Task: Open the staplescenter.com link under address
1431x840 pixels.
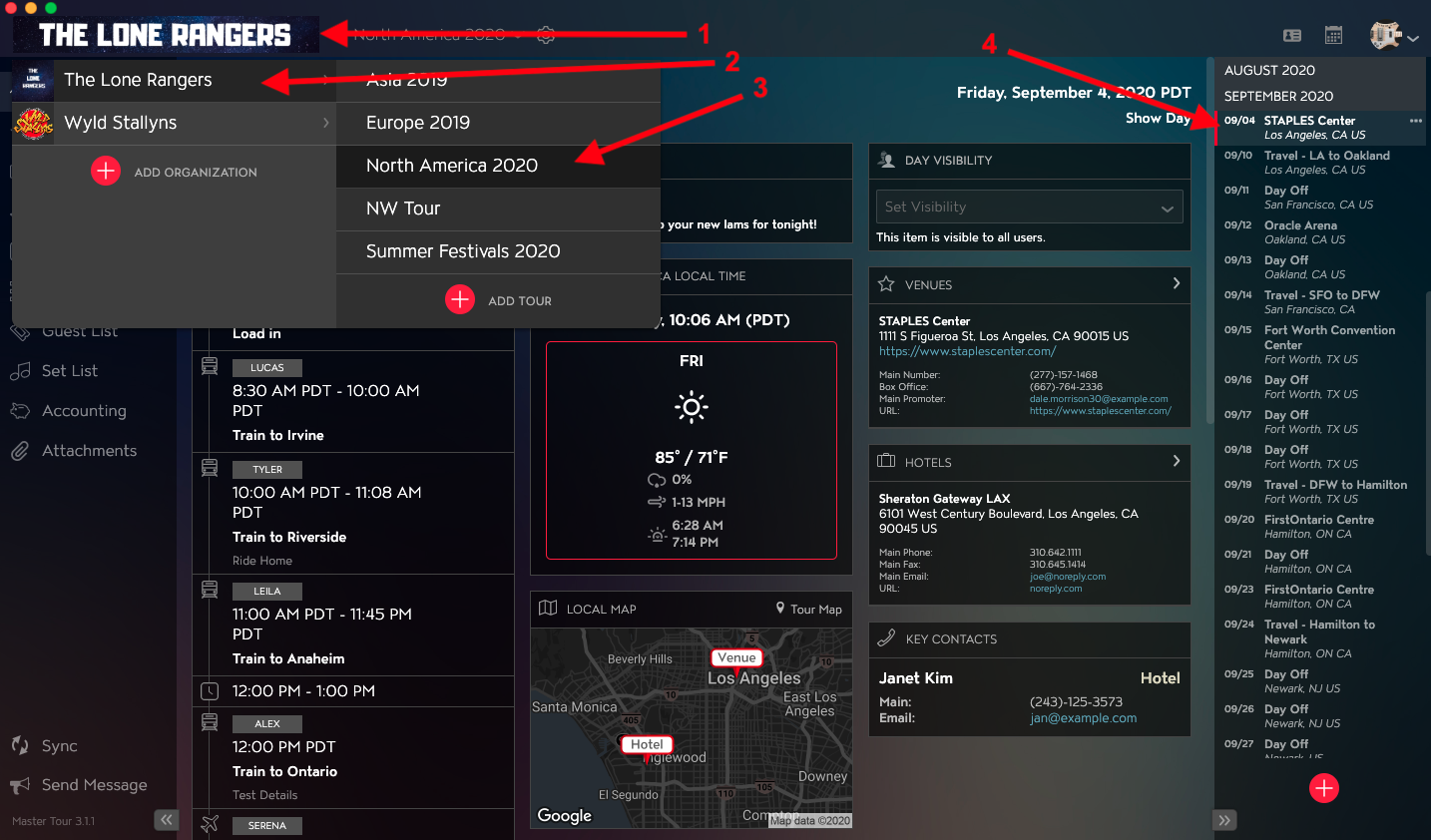Action: pos(967,351)
